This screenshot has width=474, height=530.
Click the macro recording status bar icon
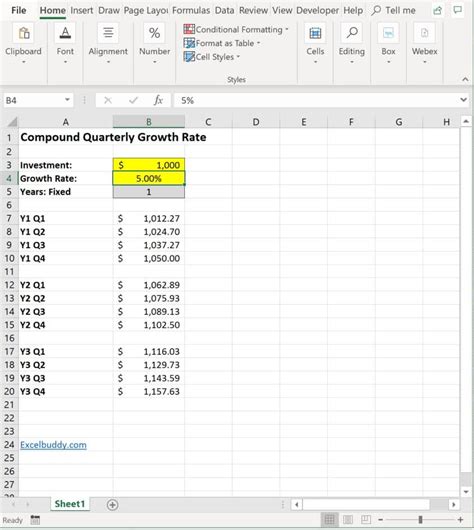click(35, 520)
